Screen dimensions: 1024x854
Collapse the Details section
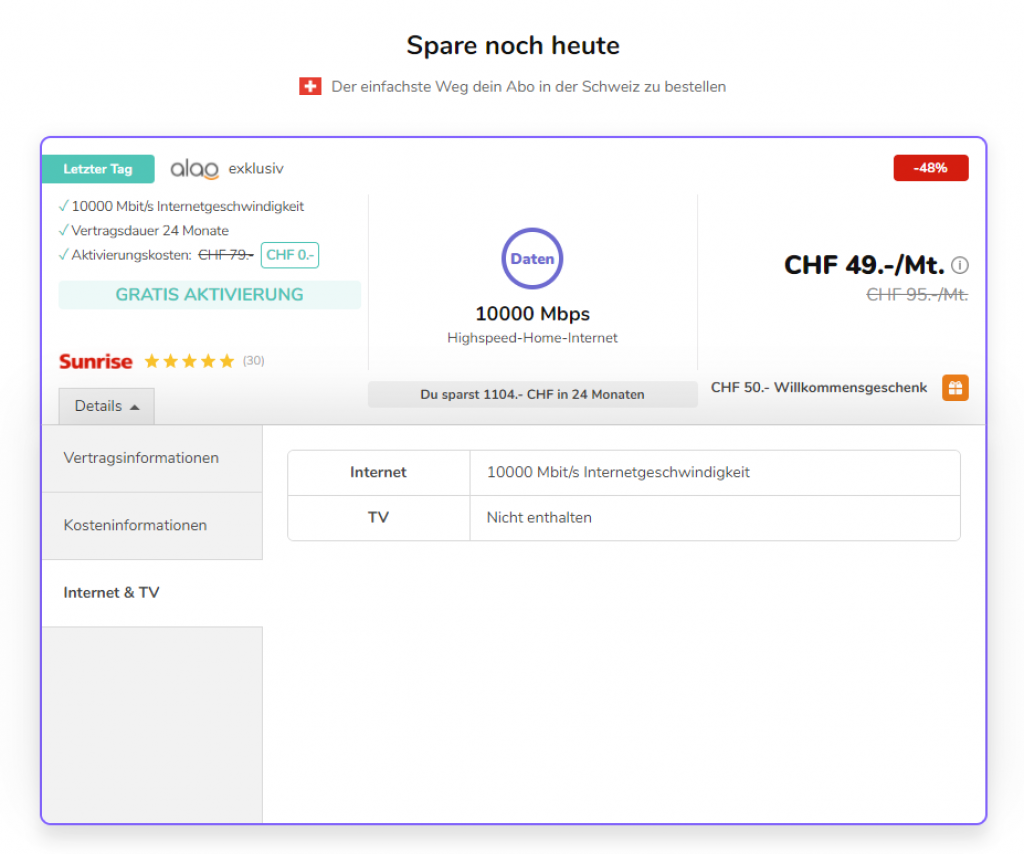point(106,406)
